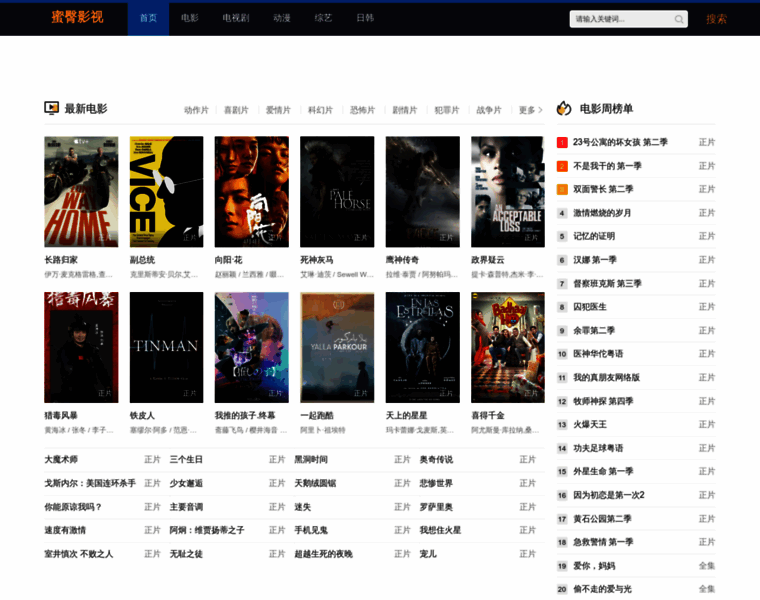This screenshot has width=760, height=600.
Task: Open the 长路归家 Long Way Home poster
Action: point(81,192)
